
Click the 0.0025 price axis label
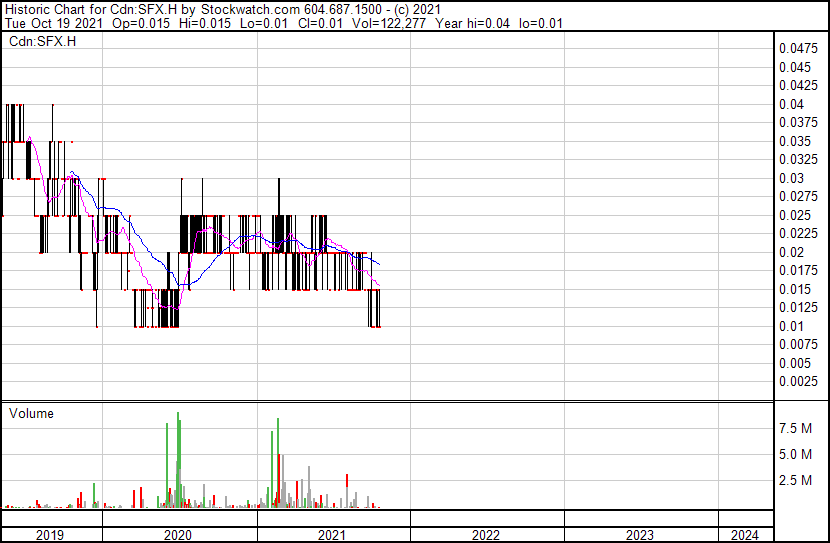click(800, 381)
